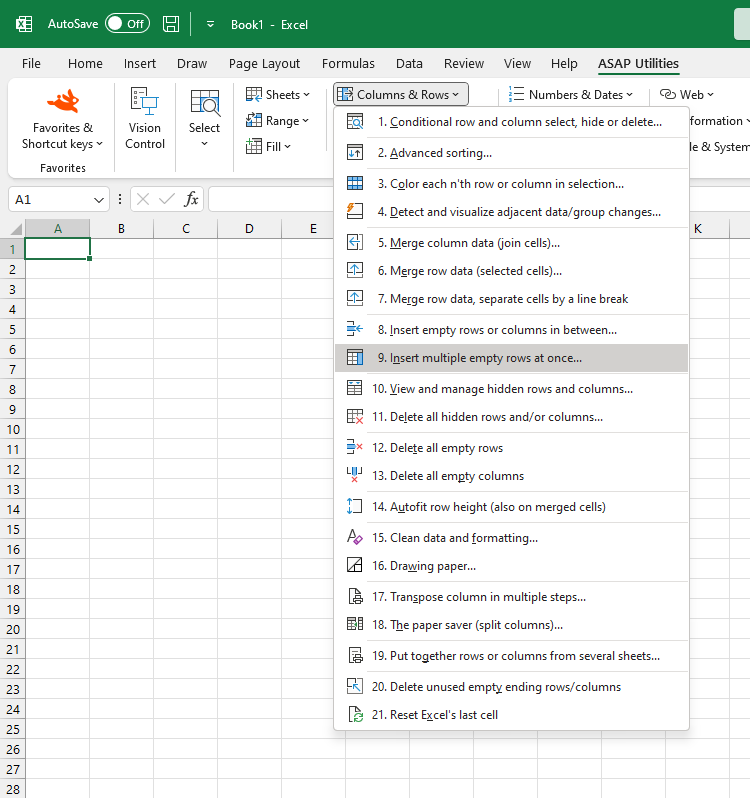
Task: Click the Select All corner triangle
Action: coord(16,229)
